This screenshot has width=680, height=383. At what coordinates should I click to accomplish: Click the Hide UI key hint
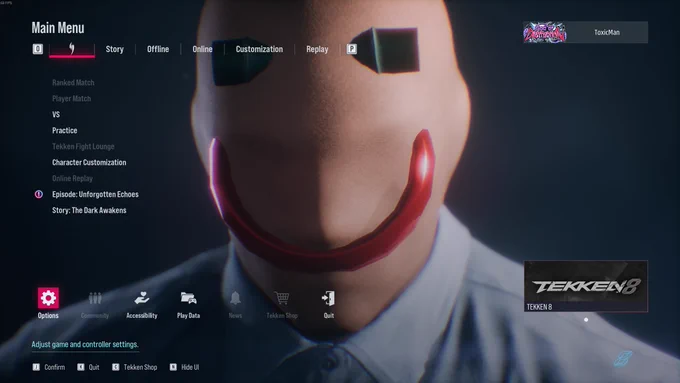(185, 367)
